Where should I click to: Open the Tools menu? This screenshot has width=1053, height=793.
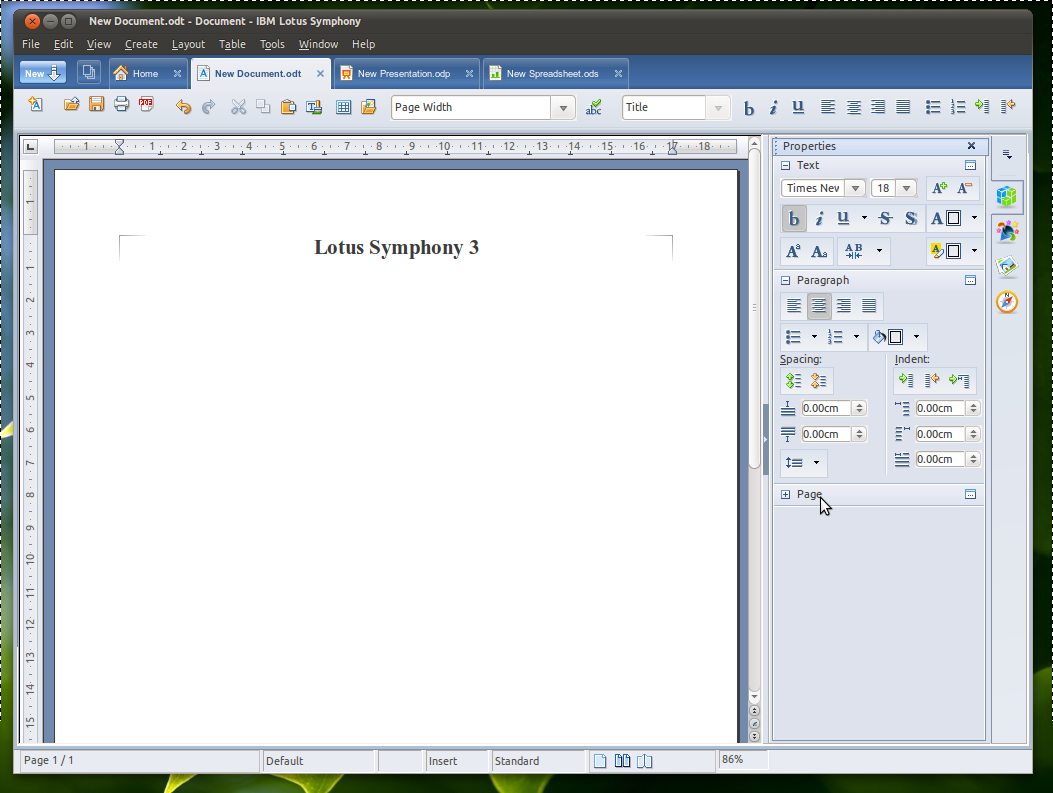(x=272, y=44)
